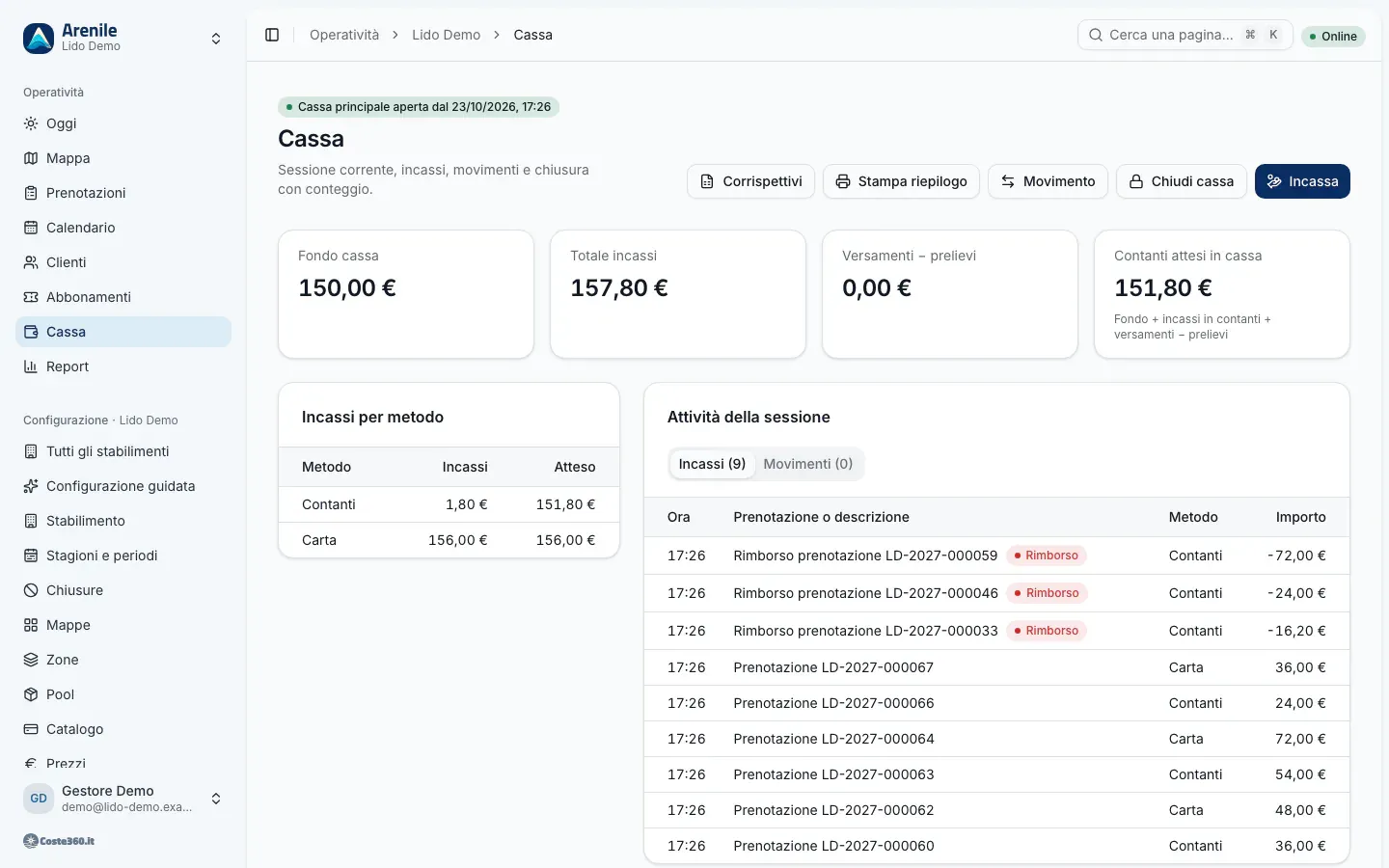1389x868 pixels.
Task: Click the Rimborso badge for LD-2027-000046
Action: (x=1047, y=593)
